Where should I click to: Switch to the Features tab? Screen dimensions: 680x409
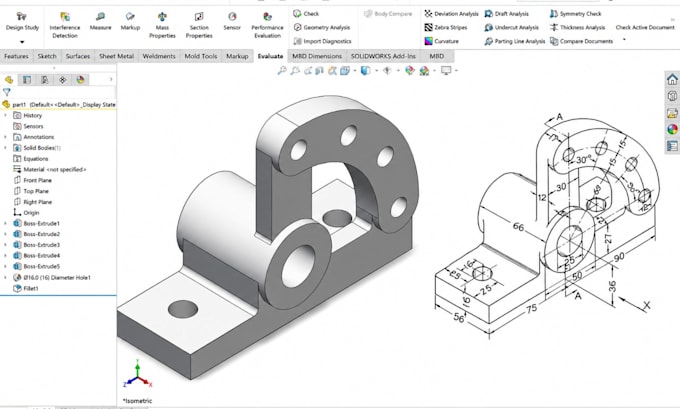(16, 56)
